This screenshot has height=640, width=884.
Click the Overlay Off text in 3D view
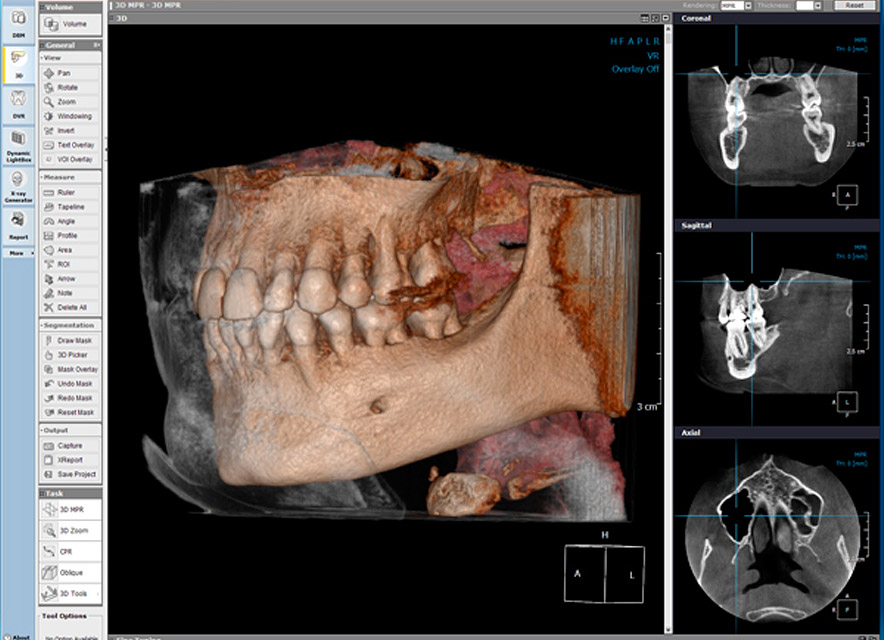[635, 69]
